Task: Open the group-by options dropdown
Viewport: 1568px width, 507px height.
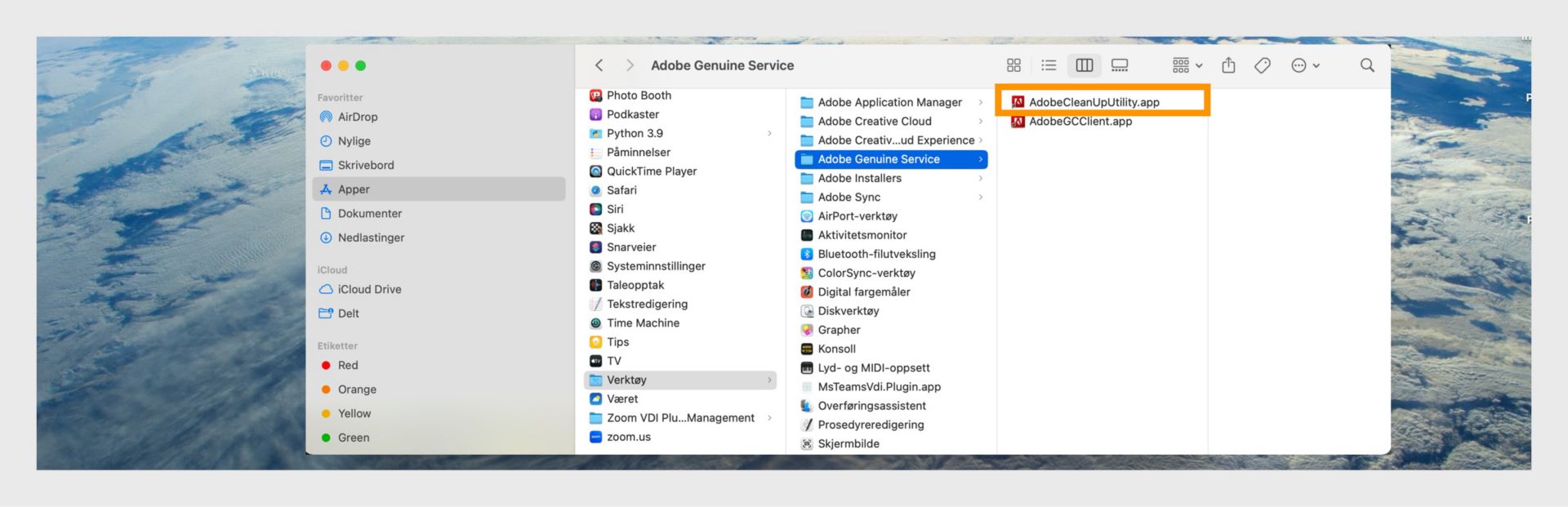Action: [1187, 65]
